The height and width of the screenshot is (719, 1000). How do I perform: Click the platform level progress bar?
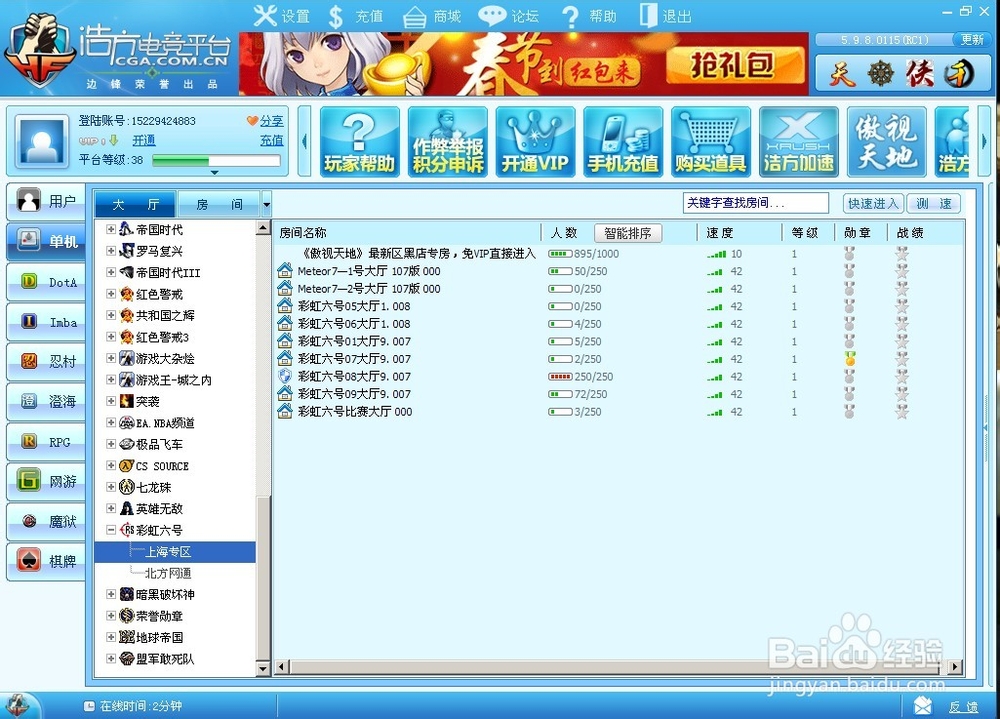[216, 160]
